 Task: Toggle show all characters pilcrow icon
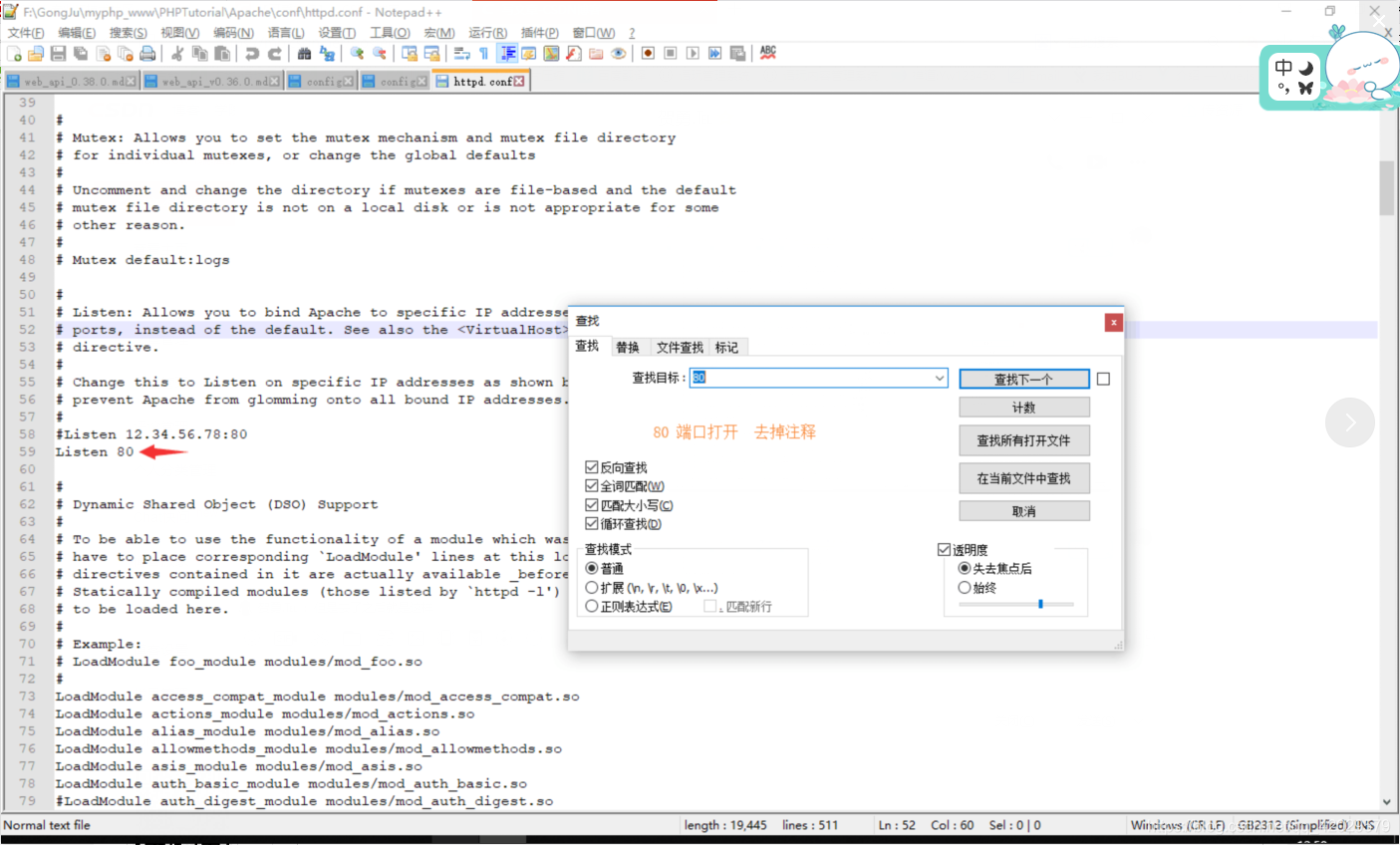pyautogui.click(x=484, y=54)
